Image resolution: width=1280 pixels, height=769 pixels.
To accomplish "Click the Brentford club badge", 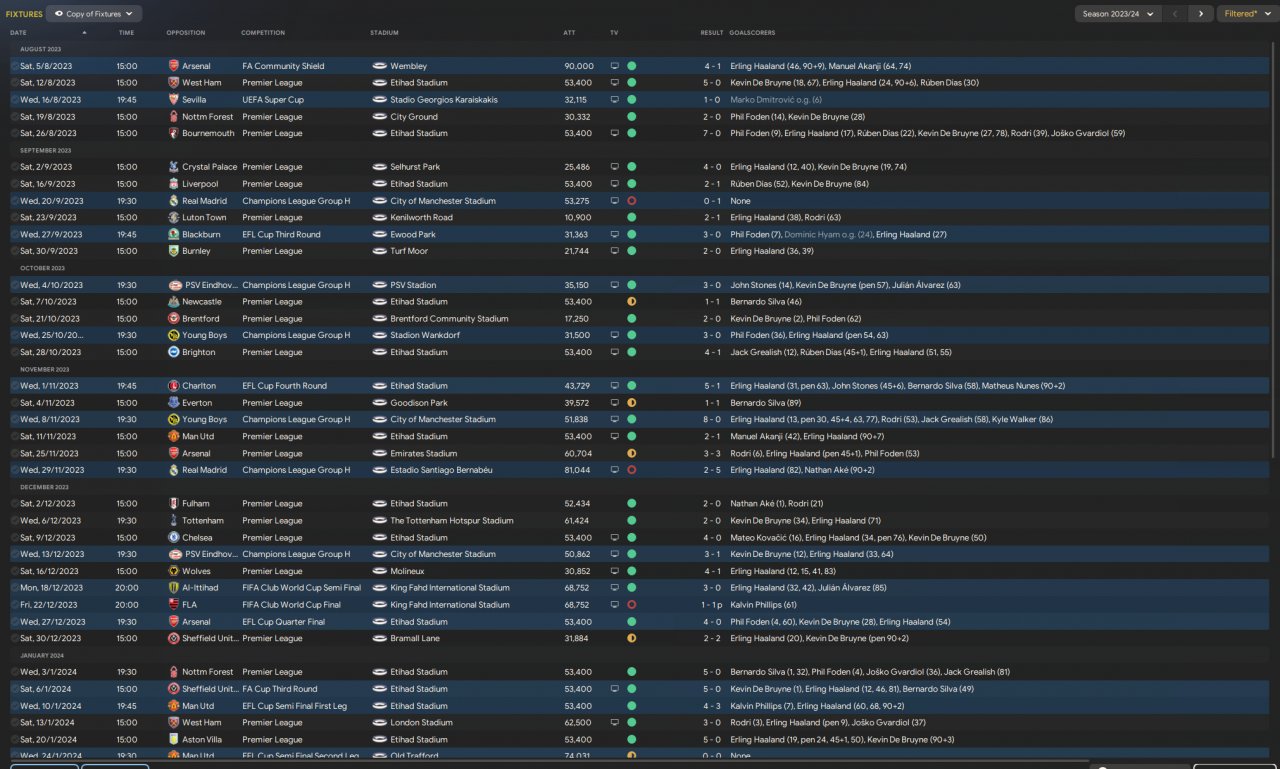I will (x=174, y=318).
